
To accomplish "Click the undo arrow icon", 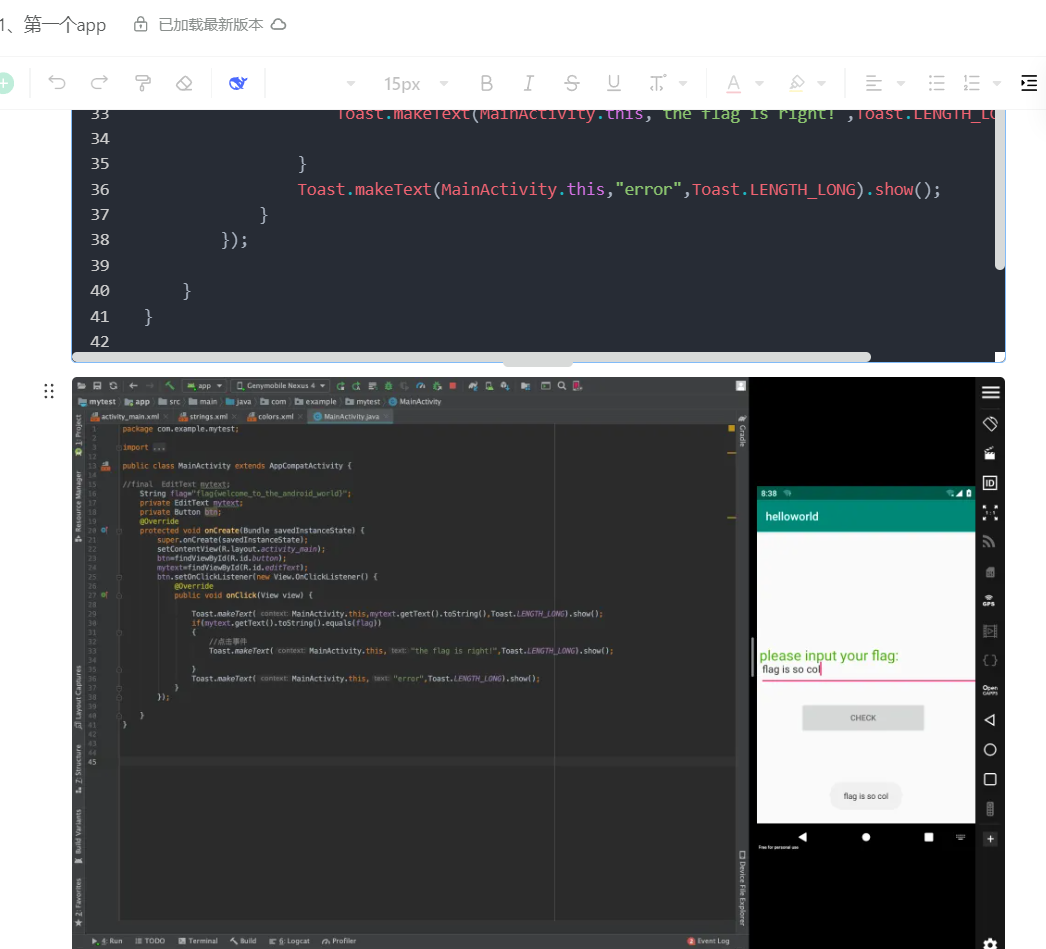I will coord(57,83).
